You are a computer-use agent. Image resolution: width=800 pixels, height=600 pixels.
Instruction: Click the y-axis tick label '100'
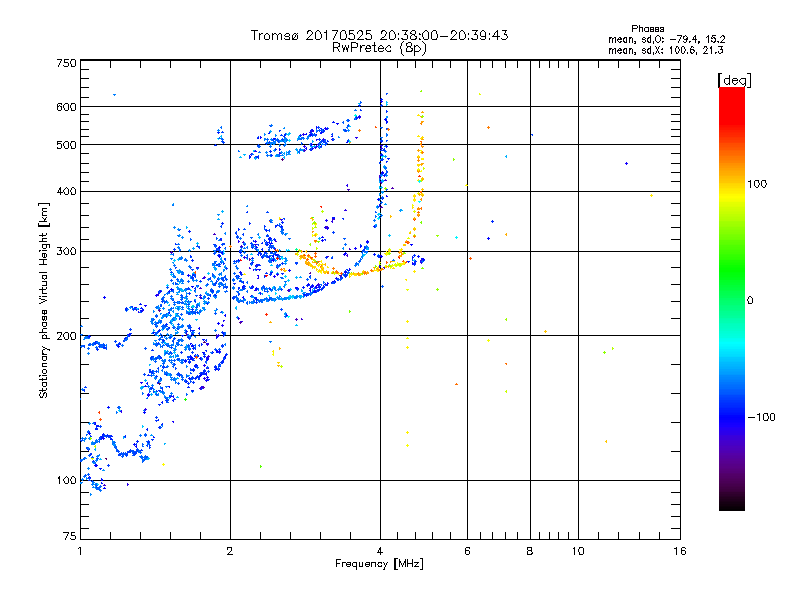[x=66, y=481]
